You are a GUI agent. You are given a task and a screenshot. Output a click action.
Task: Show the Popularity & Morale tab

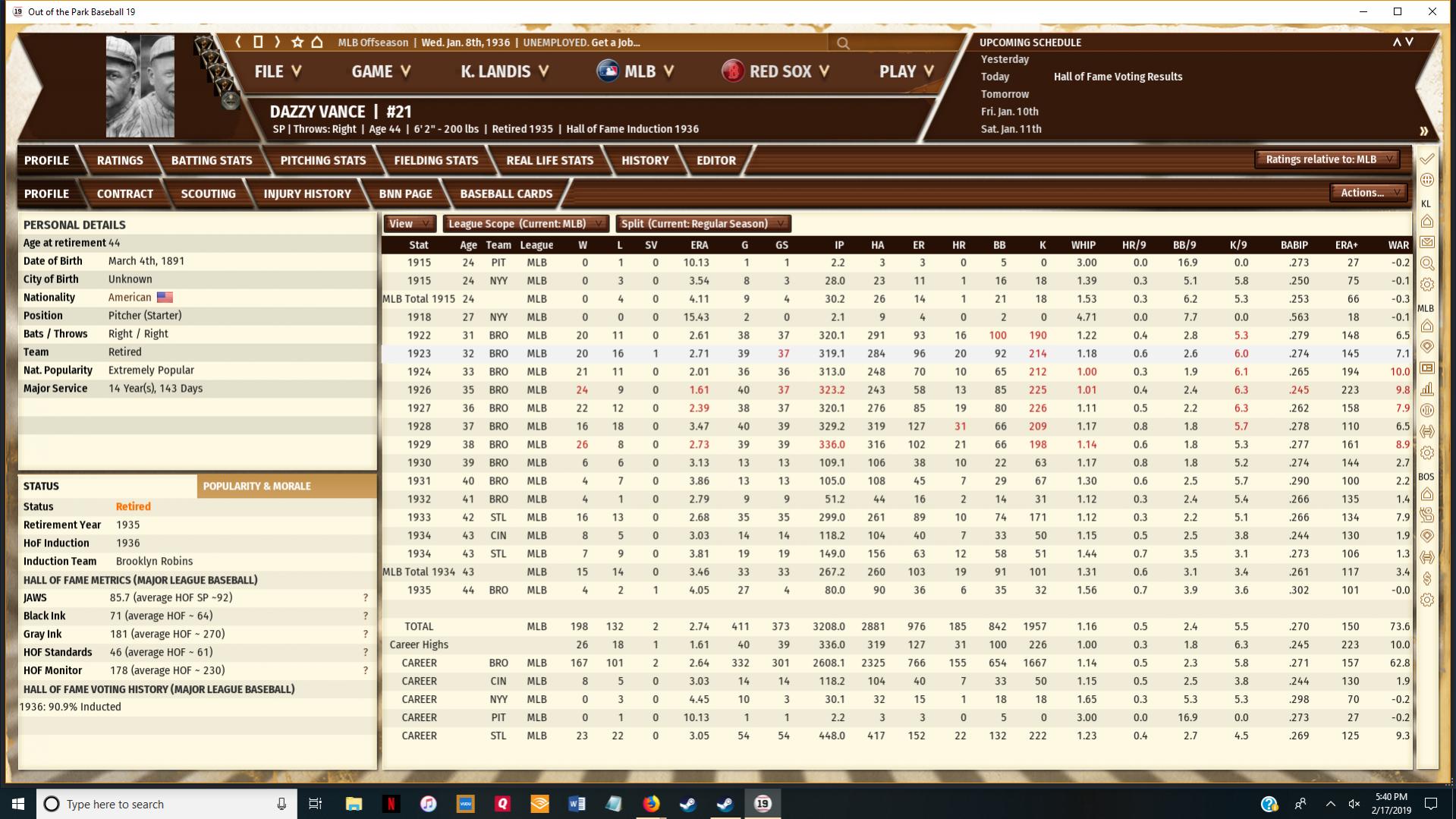pyautogui.click(x=286, y=487)
